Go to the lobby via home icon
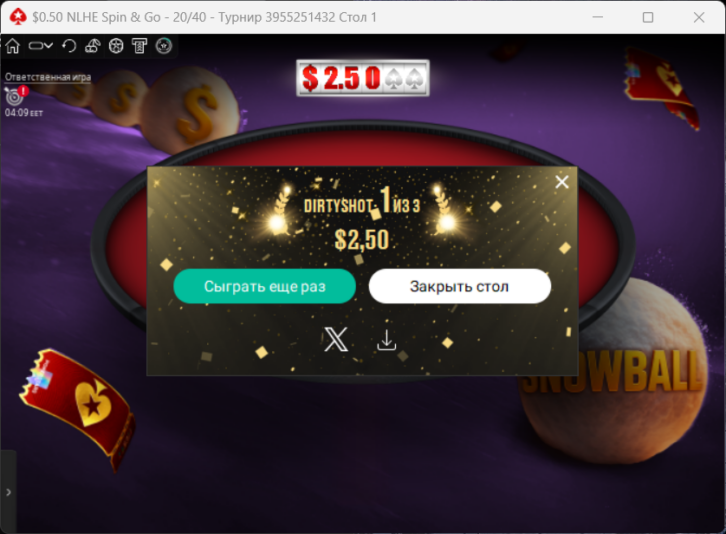Screen dimensions: 726x534 coord(13,46)
